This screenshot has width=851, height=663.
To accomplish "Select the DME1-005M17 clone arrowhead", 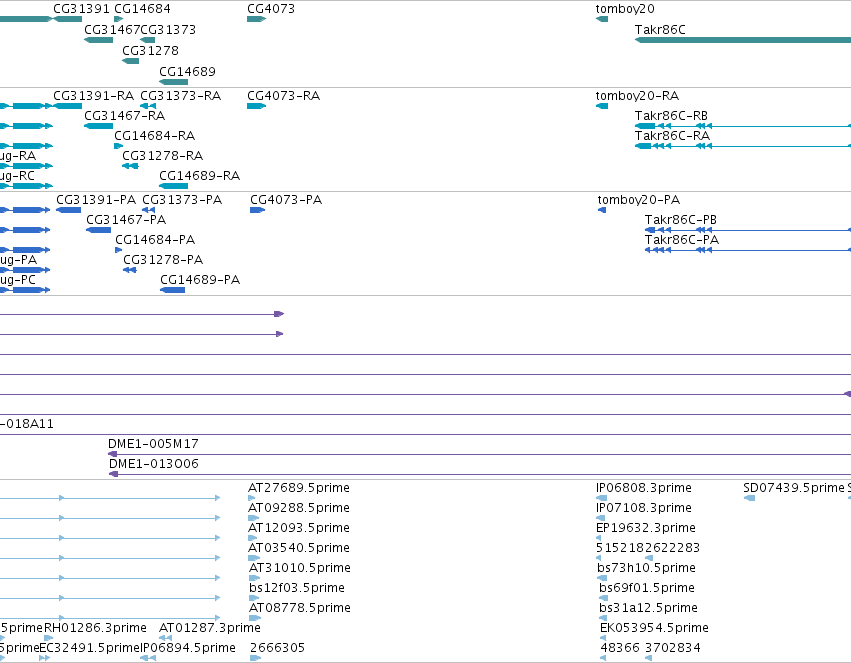I will (112, 454).
